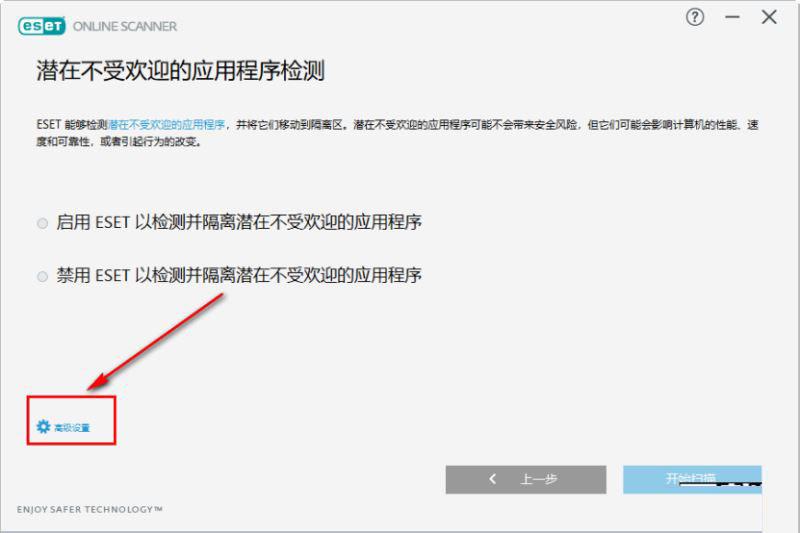This screenshot has width=800, height=533.
Task: Click the back chevron arrow on 上一步
Action: pyautogui.click(x=492, y=479)
